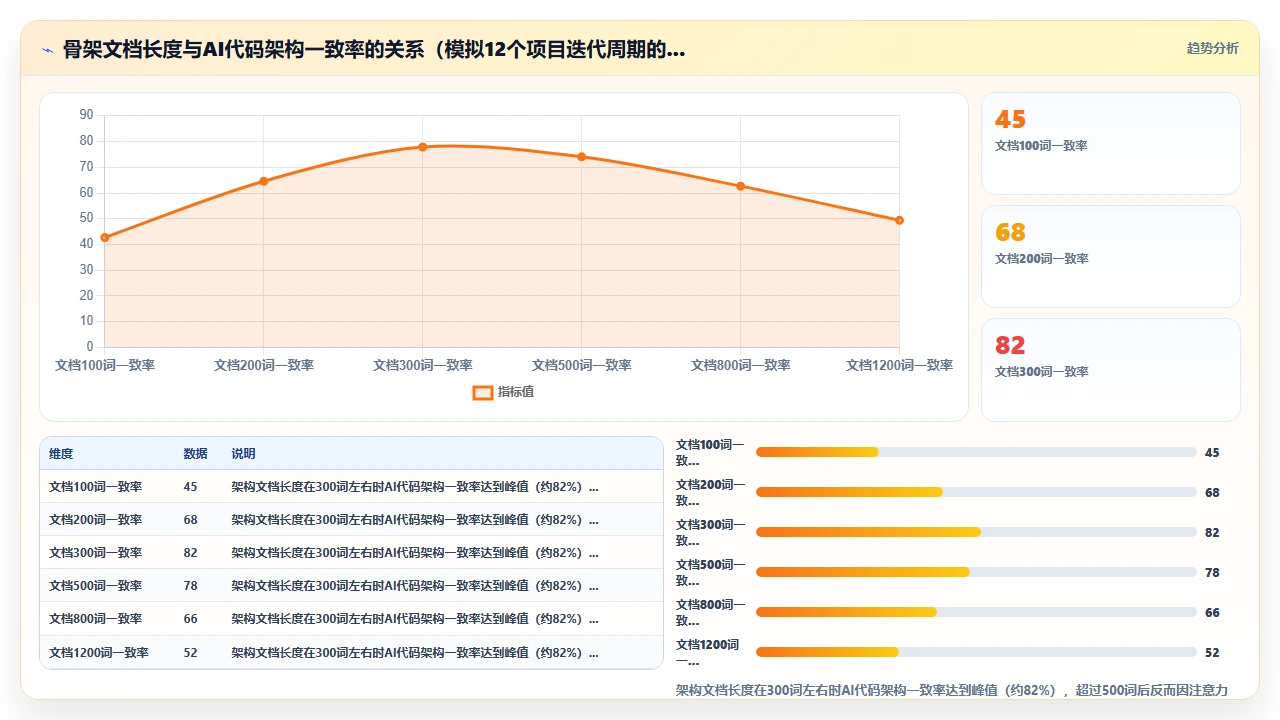
Task: Click the progress bar with value 82
Action: [x=976, y=532]
